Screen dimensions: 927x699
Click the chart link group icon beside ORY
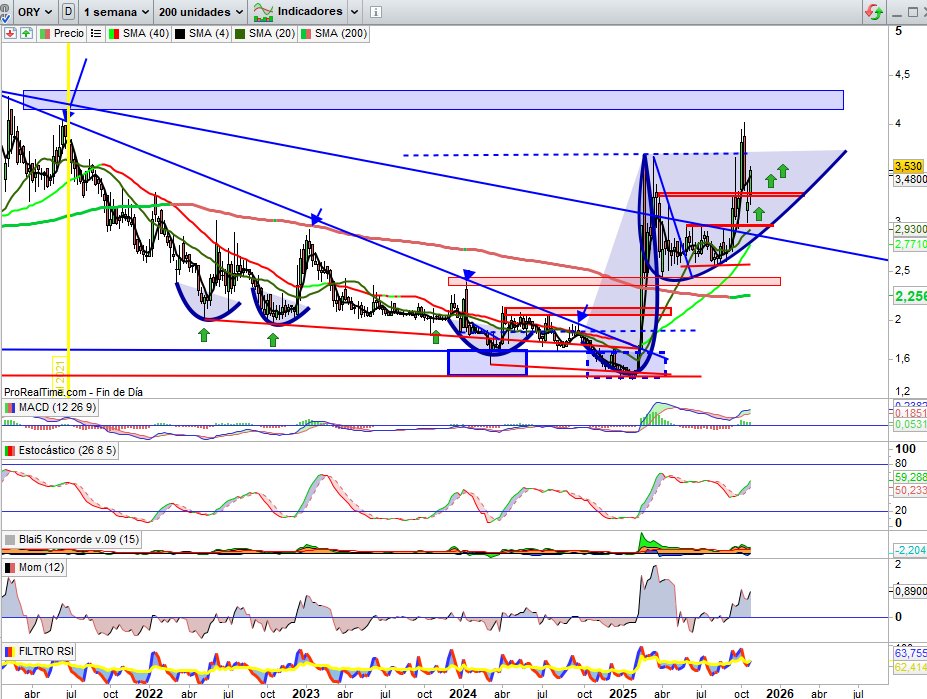coord(4,11)
